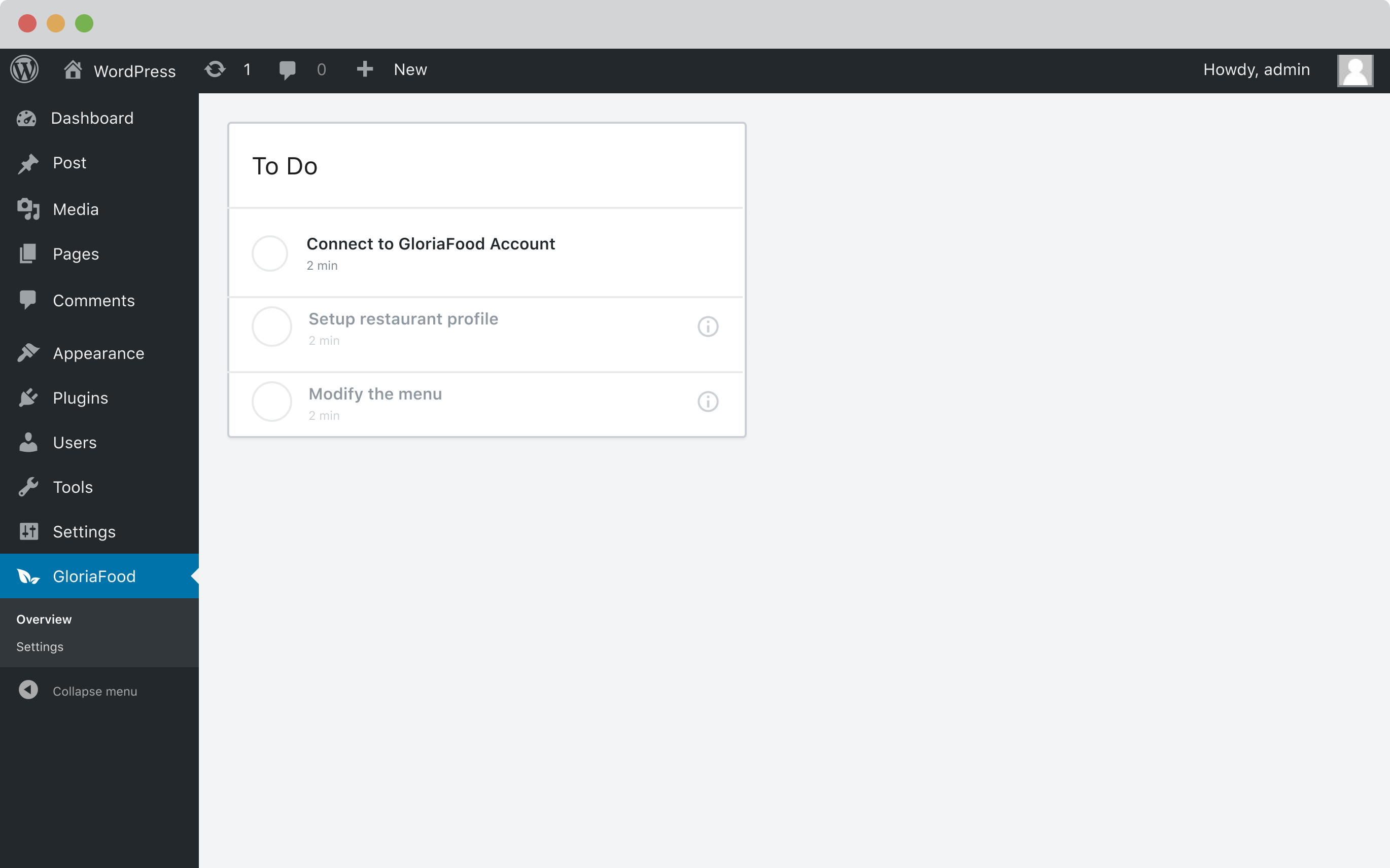Click the Connect to GloriaFood Account task
The image size is (1390, 868).
tap(430, 243)
